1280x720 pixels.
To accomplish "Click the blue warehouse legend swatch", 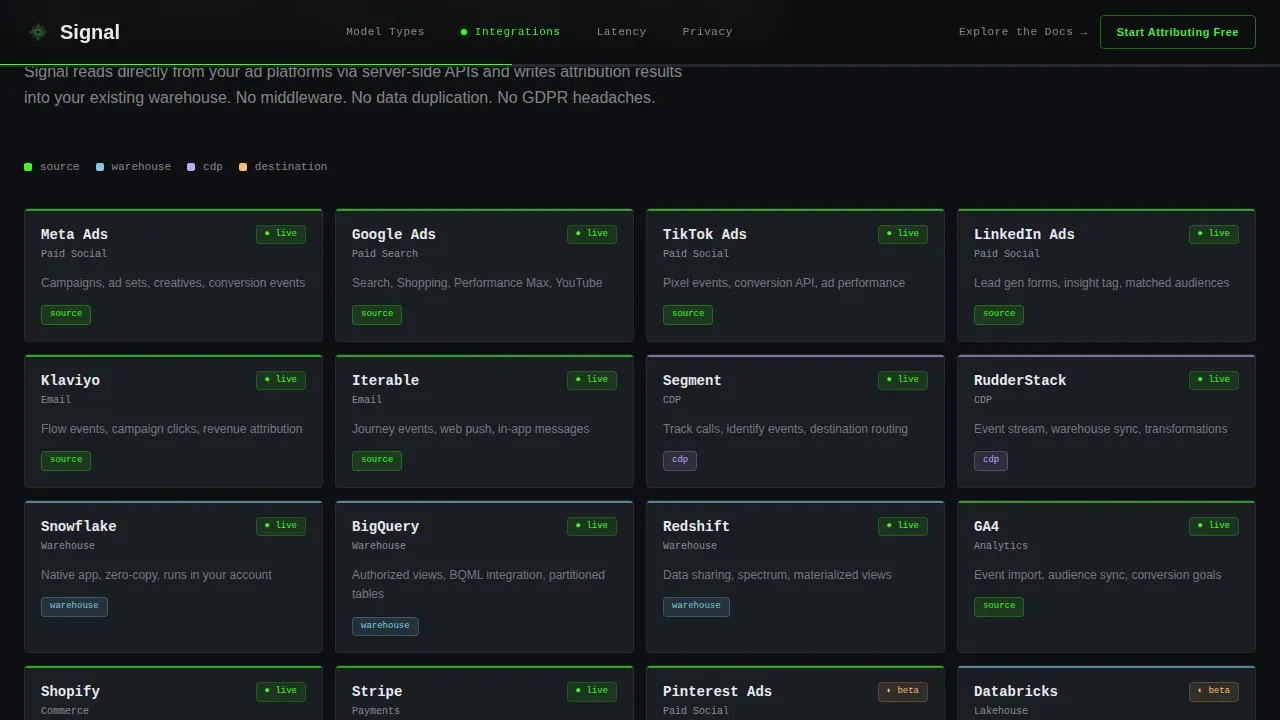I will coord(100,167).
